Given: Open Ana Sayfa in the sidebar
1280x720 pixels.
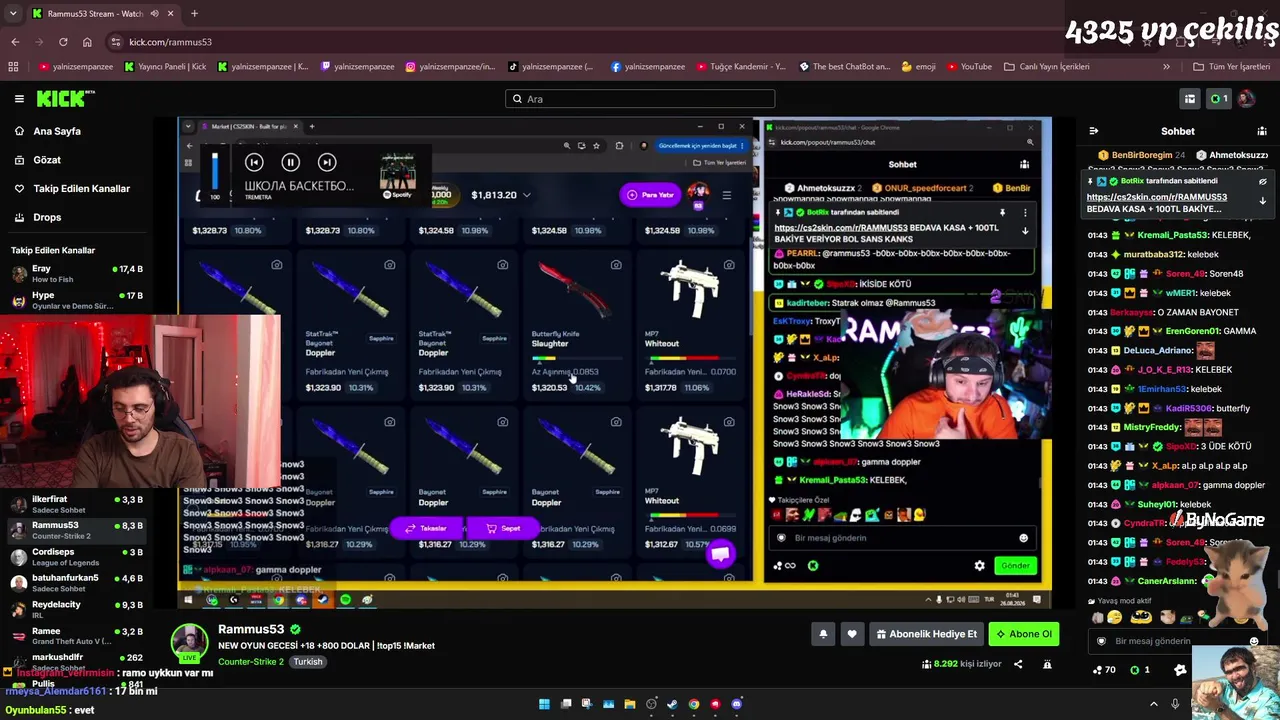Looking at the screenshot, I should tap(57, 131).
